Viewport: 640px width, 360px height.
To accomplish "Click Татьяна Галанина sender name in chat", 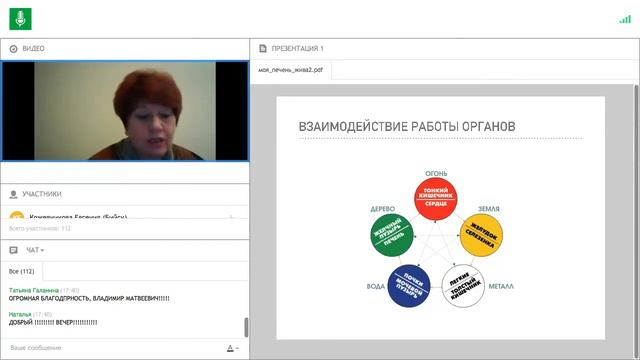I will (x=34, y=290).
